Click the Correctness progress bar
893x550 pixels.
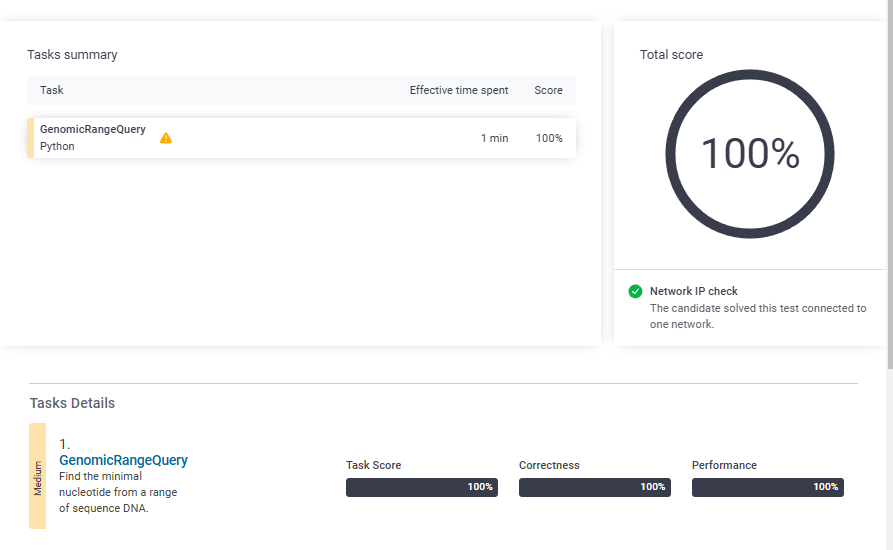595,487
